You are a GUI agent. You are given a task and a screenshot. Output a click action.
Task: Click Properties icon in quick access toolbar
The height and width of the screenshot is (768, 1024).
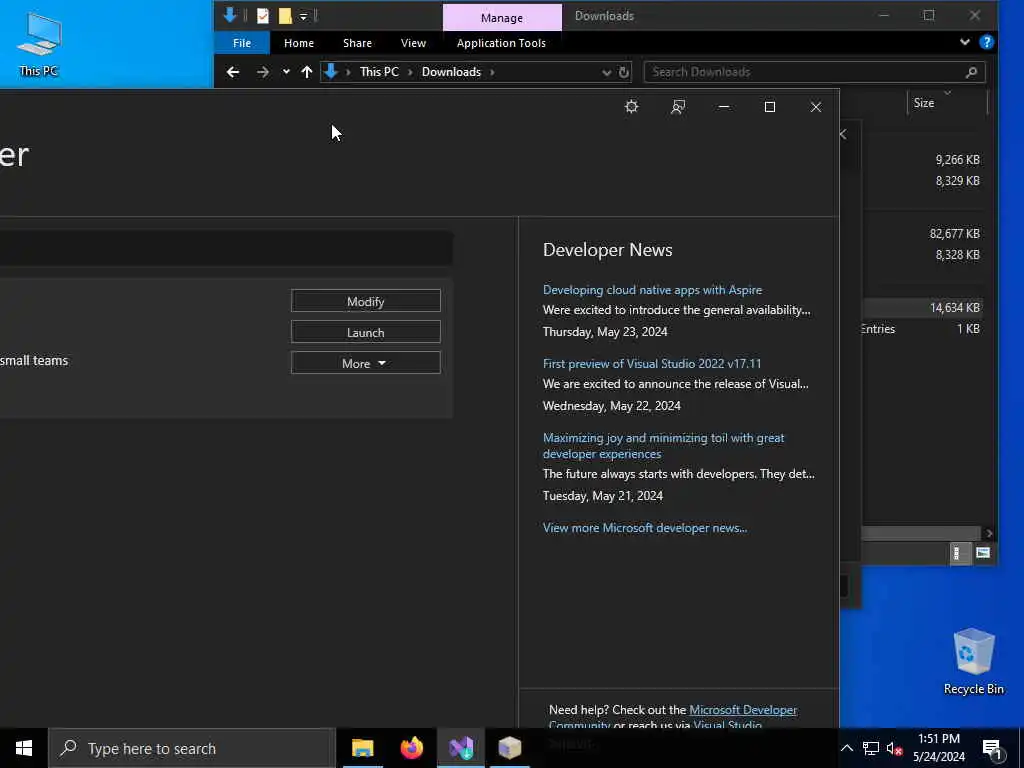click(263, 16)
